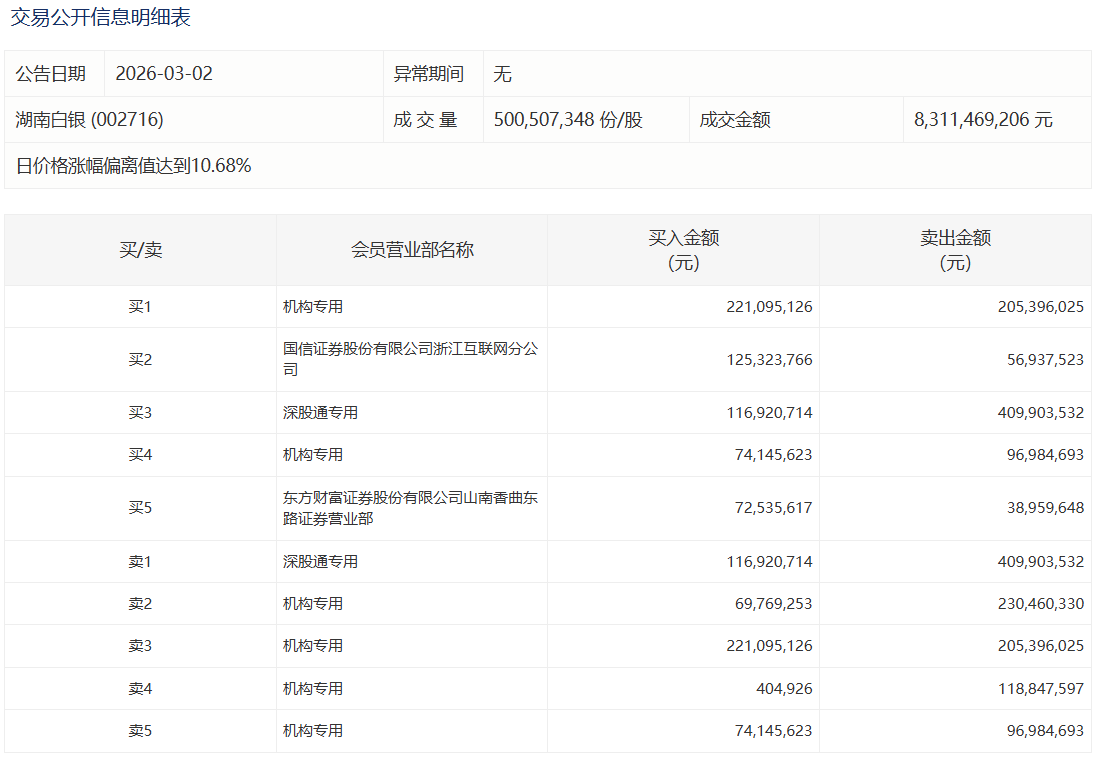
Task: Click 国信证券股份有限公司浙江互联网分公司 branch name
Action: (408, 360)
